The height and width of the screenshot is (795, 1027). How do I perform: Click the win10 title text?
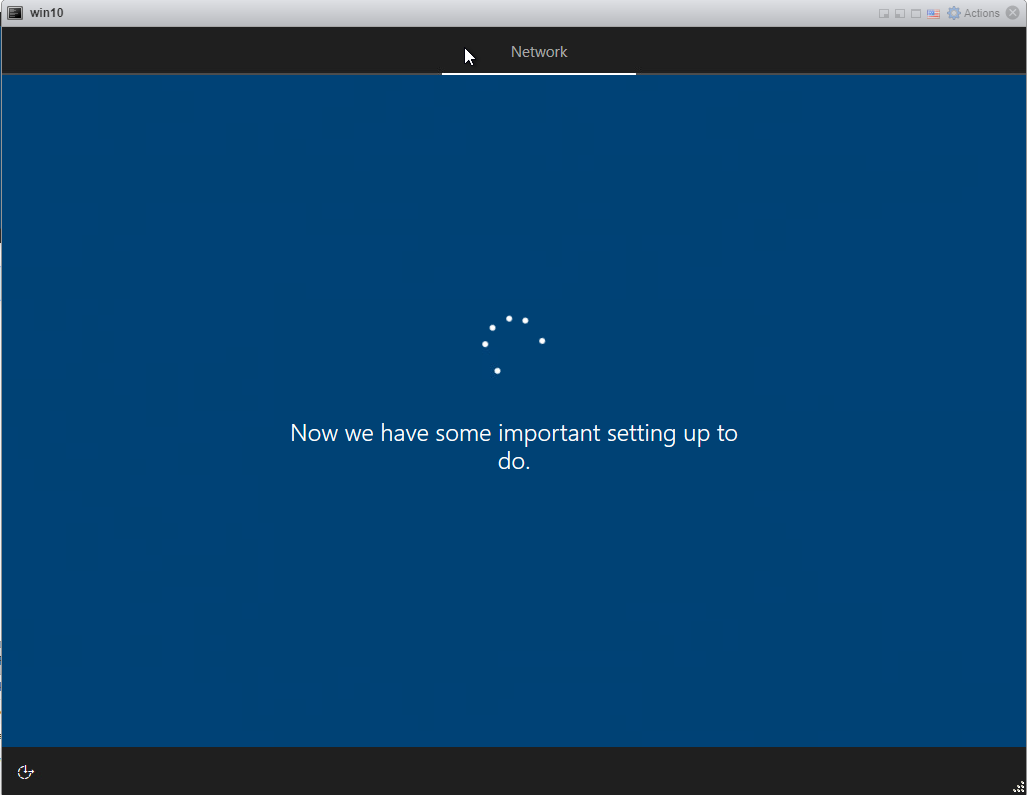(x=47, y=13)
